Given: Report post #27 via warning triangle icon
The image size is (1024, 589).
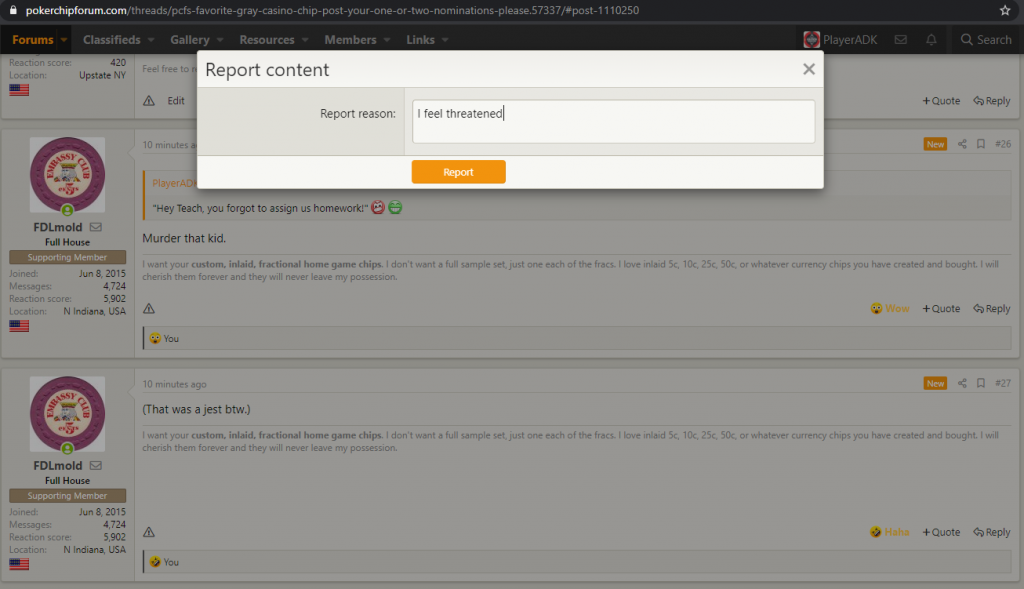Looking at the screenshot, I should (149, 532).
